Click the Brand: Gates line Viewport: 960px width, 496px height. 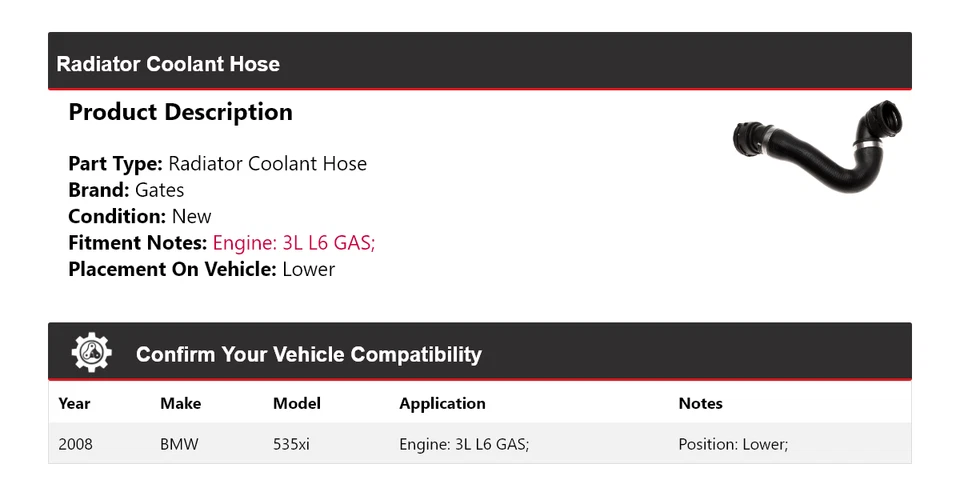click(126, 190)
